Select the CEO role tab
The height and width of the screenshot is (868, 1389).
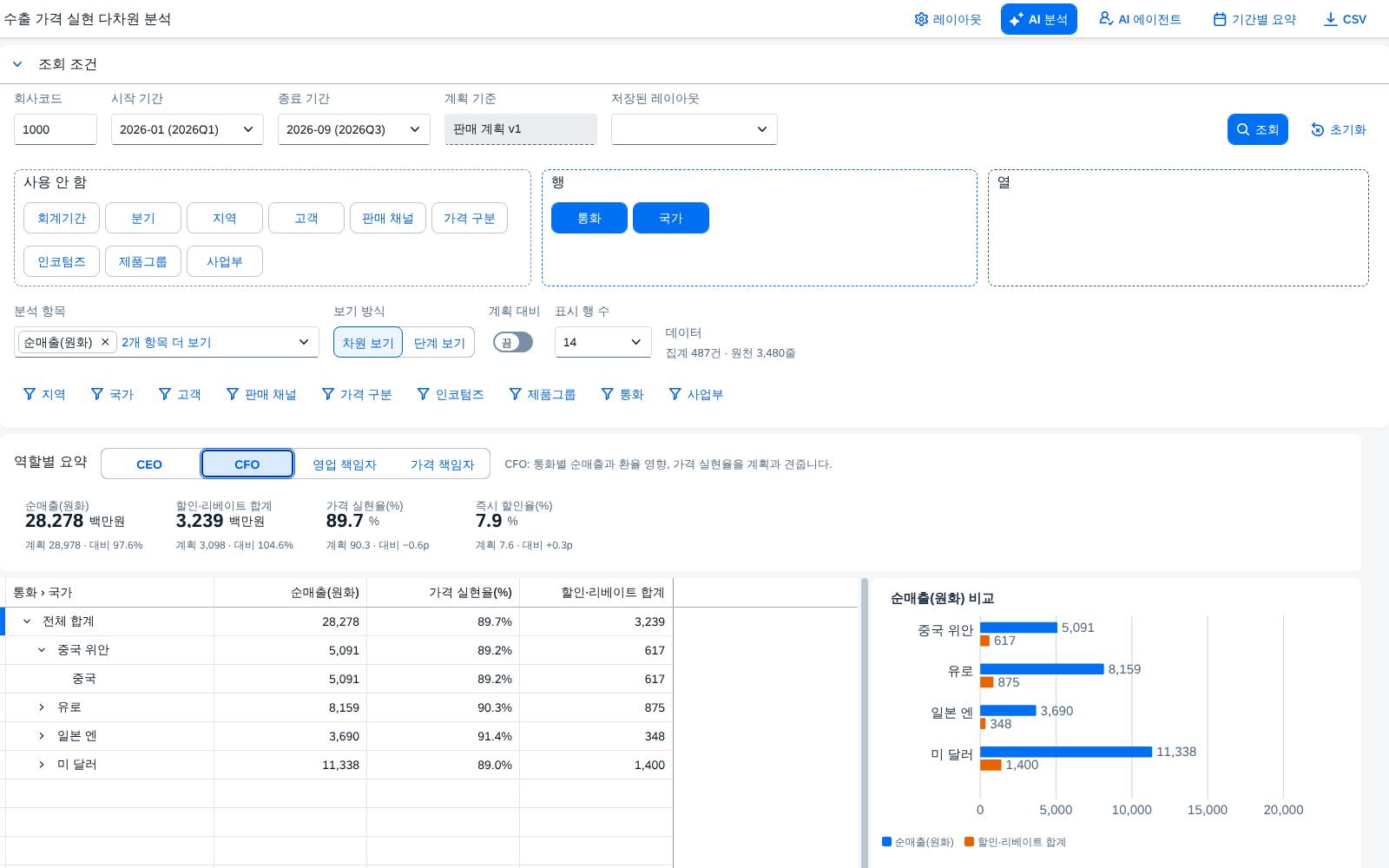tap(149, 464)
